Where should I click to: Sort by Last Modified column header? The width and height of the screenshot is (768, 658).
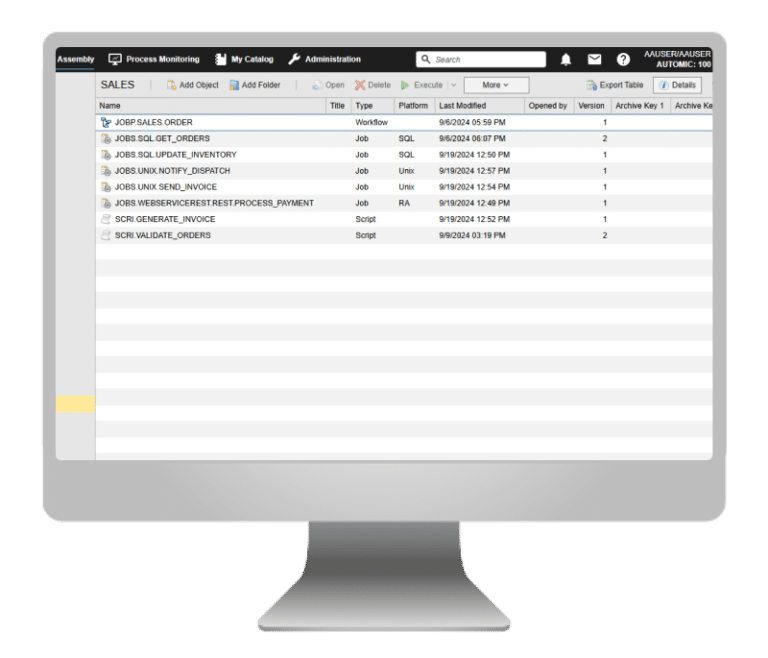[480, 106]
